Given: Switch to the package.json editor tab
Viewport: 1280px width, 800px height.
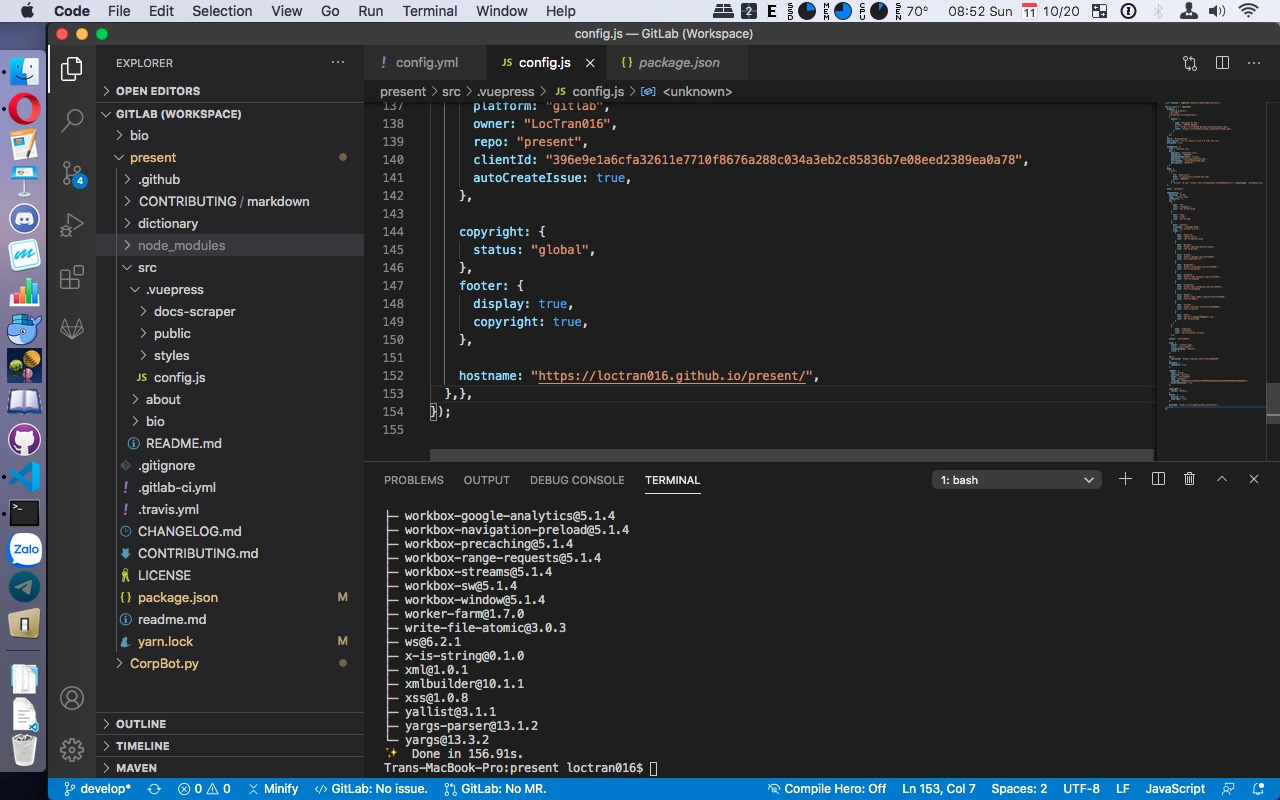Looking at the screenshot, I should point(678,62).
